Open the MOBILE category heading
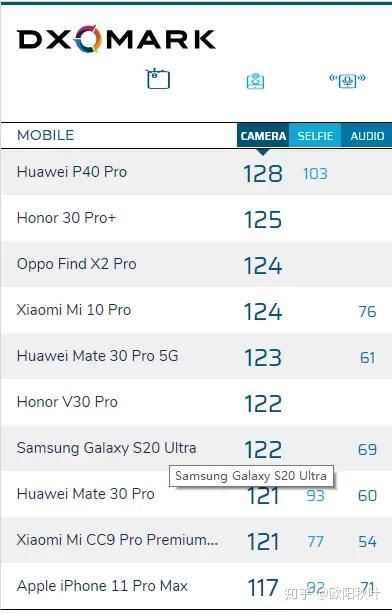This screenshot has width=392, height=613. coord(45,135)
